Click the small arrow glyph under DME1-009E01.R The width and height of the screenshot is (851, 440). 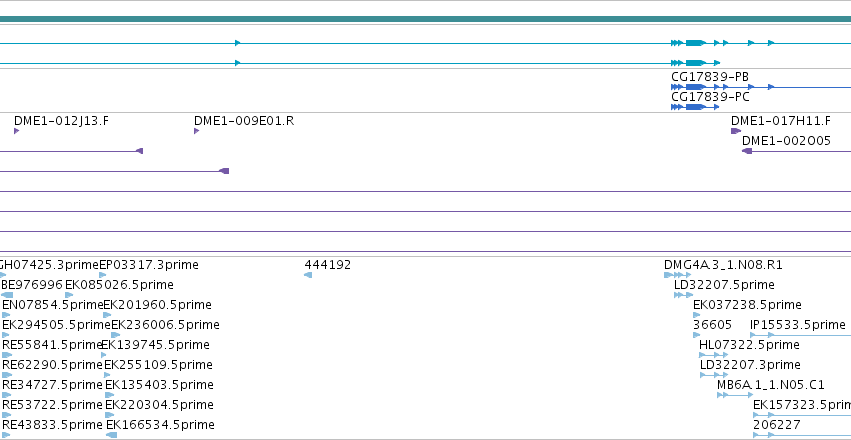coord(196,131)
